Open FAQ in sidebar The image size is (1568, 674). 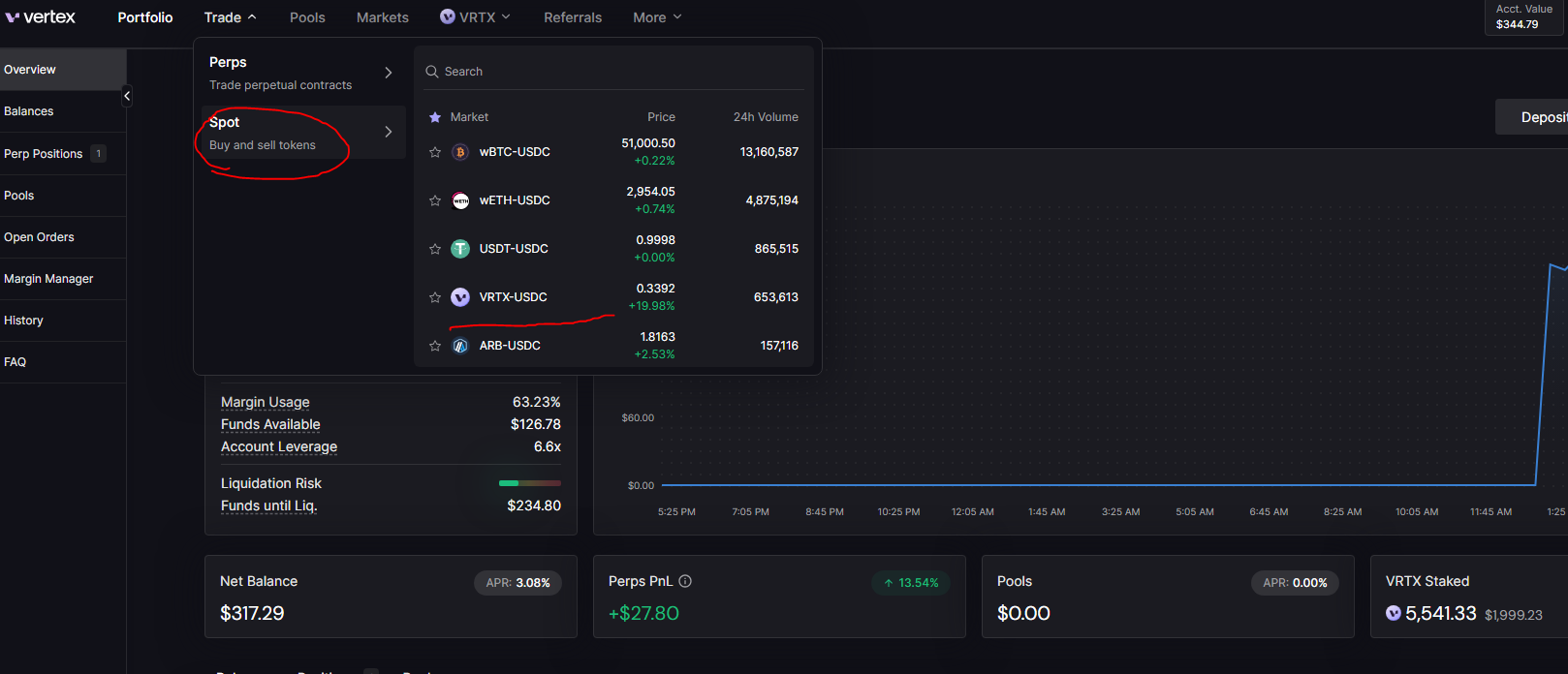pyautogui.click(x=63, y=362)
